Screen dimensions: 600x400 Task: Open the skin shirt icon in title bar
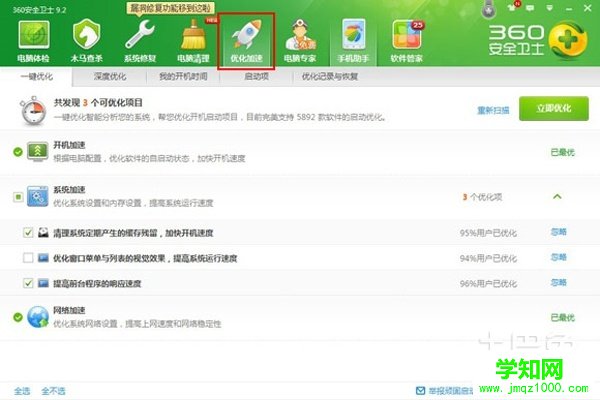pyautogui.click(x=512, y=7)
